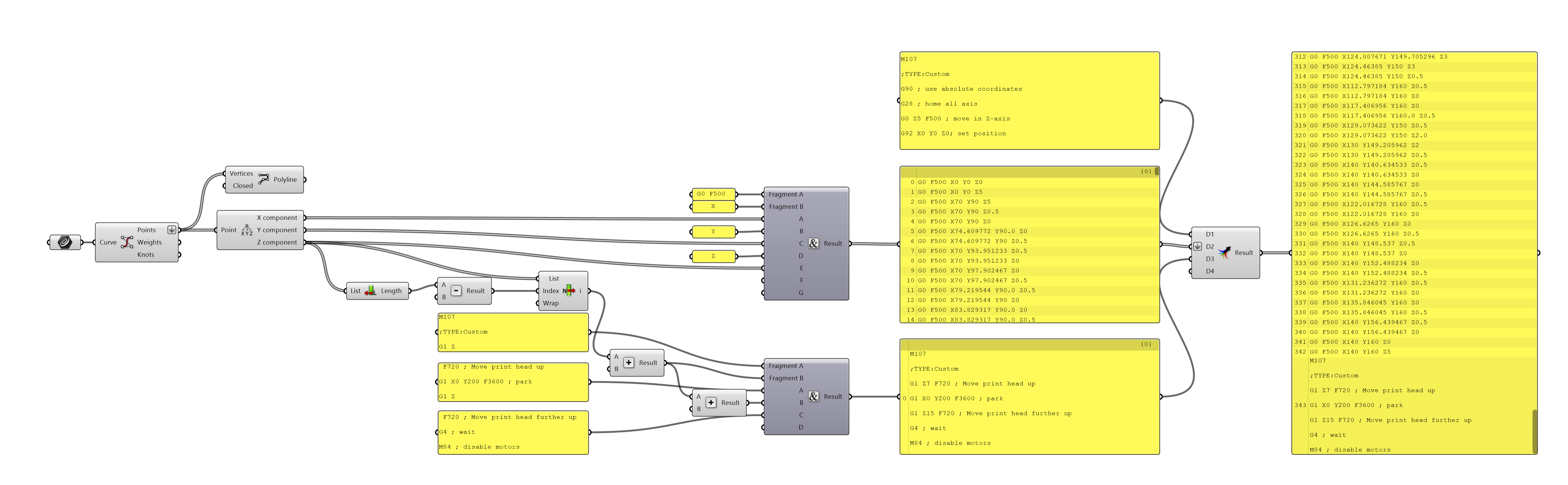Click line 'G90 ; use absolute coordinates'
This screenshot has width=1568, height=485.
pyautogui.click(x=961, y=89)
